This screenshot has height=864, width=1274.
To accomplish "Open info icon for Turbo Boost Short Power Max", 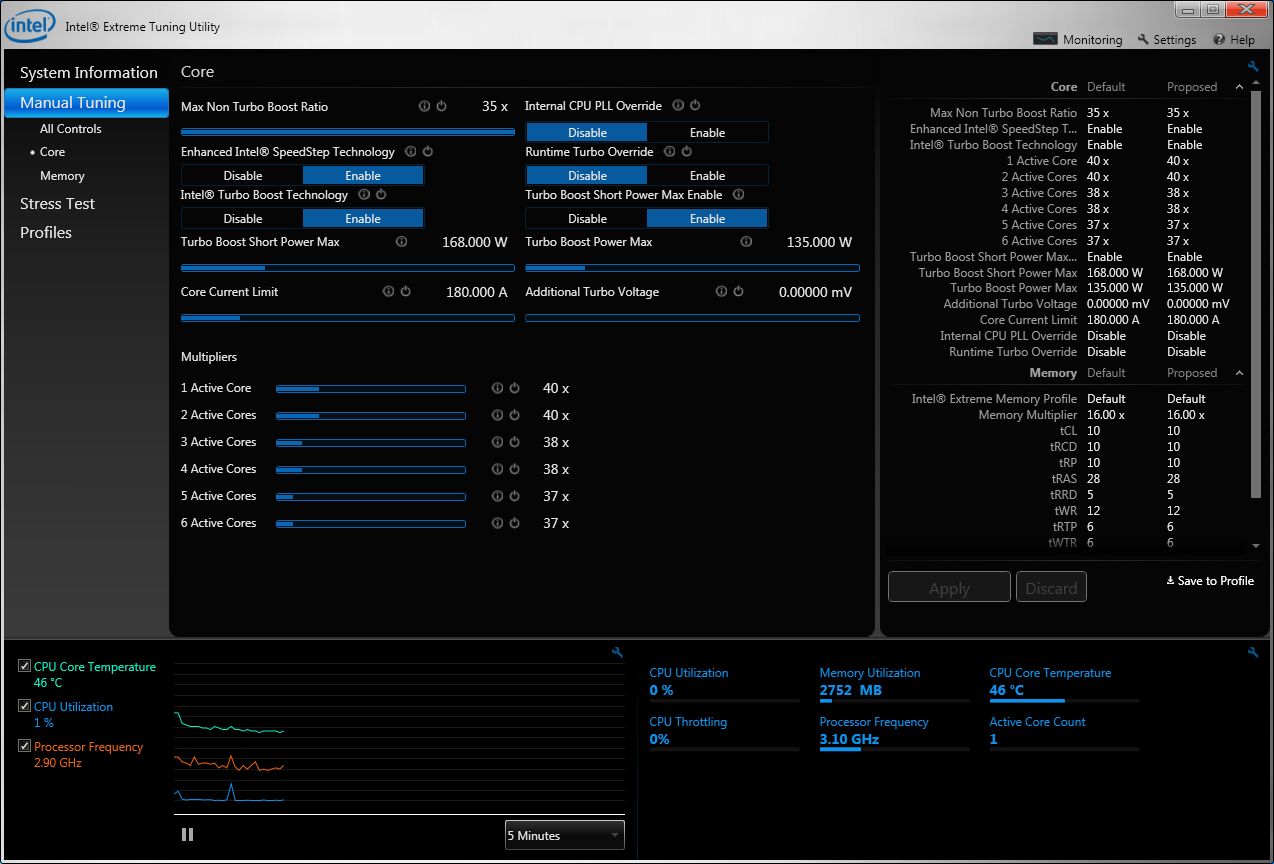I will (x=401, y=242).
